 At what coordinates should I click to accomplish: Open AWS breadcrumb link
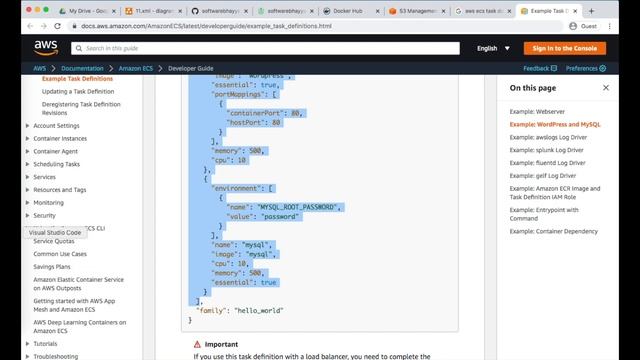point(40,68)
